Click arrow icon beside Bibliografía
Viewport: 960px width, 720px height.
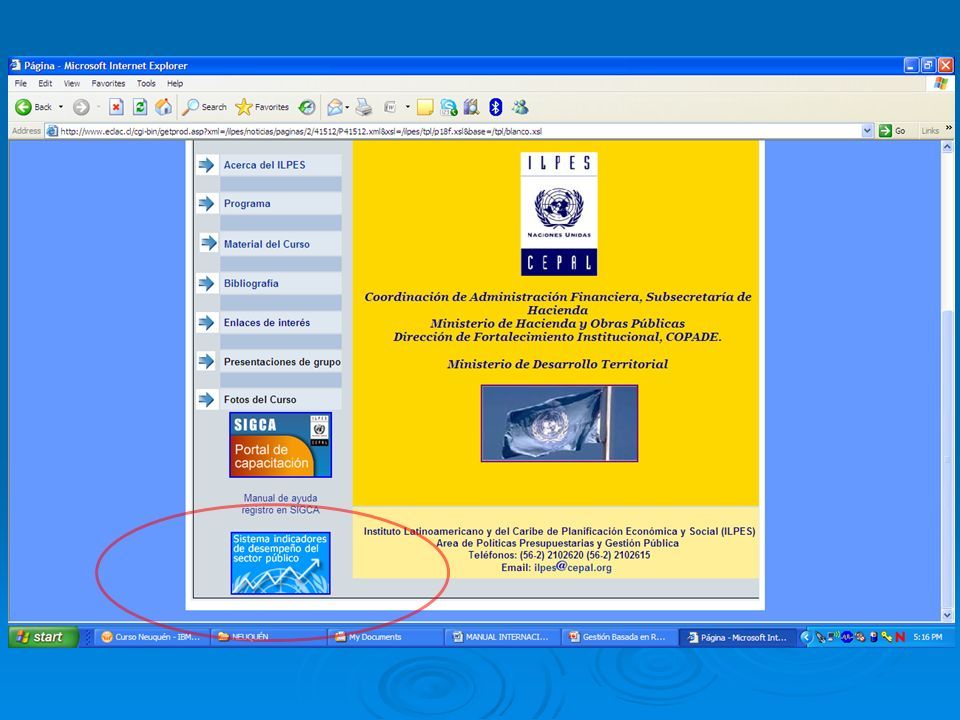click(x=207, y=283)
